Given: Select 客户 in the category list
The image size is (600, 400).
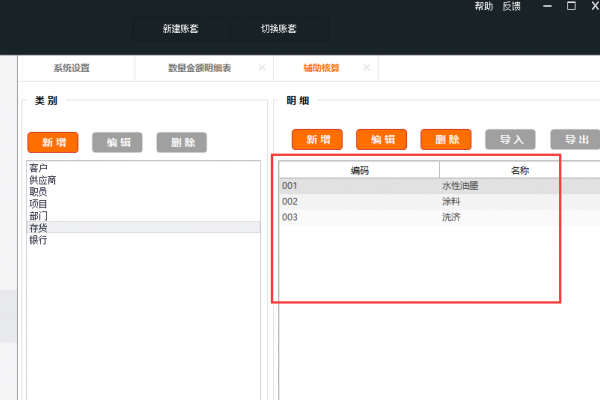Looking at the screenshot, I should (x=38, y=168).
